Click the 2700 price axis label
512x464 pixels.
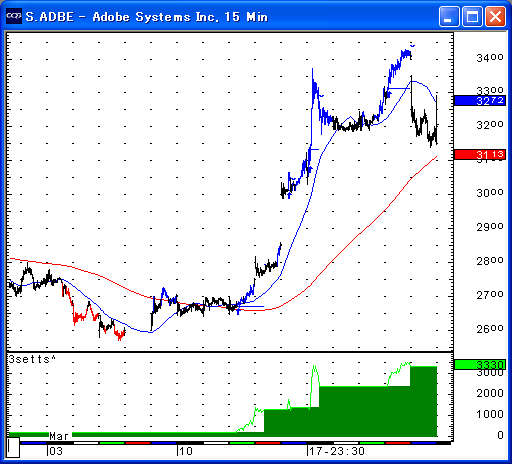tap(490, 295)
